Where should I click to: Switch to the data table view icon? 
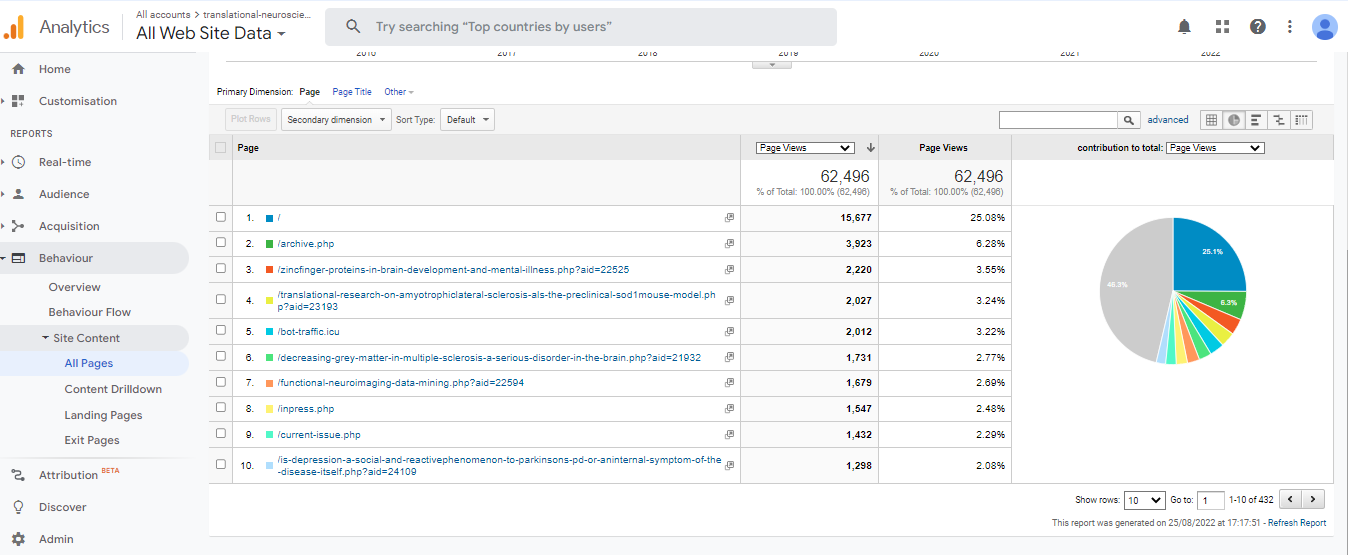point(1211,120)
